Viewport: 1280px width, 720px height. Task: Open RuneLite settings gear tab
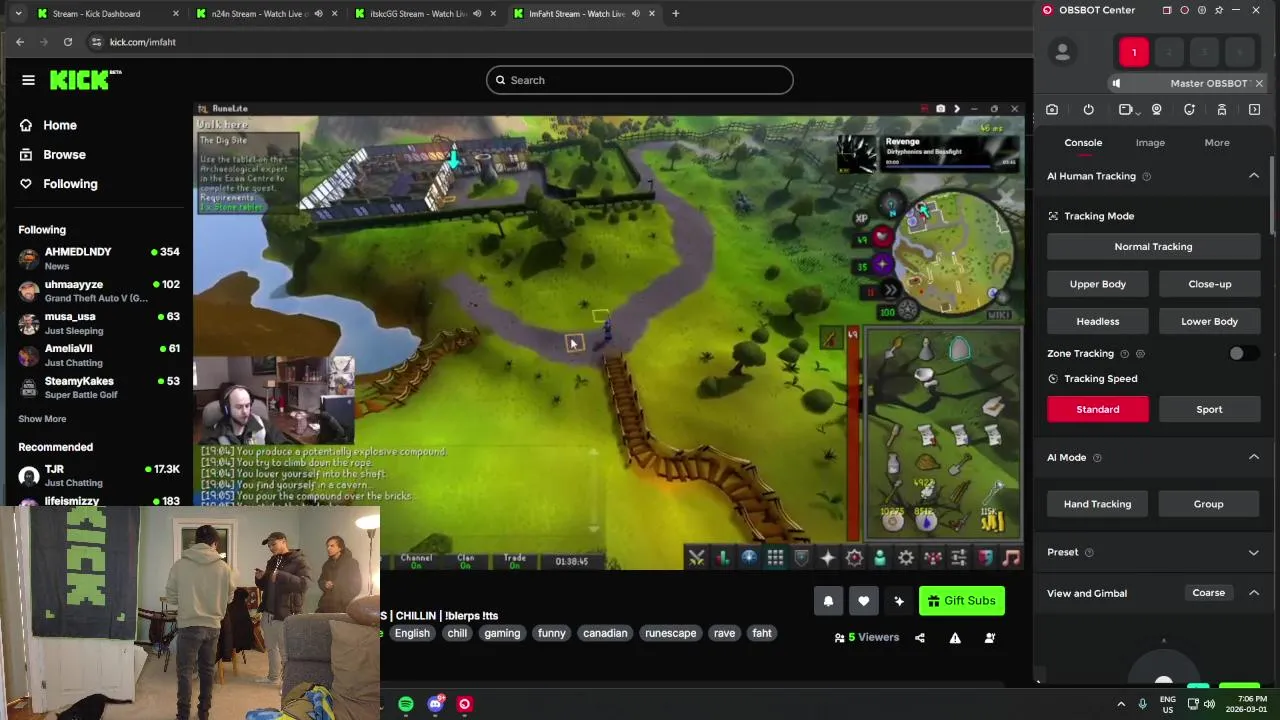click(x=906, y=558)
